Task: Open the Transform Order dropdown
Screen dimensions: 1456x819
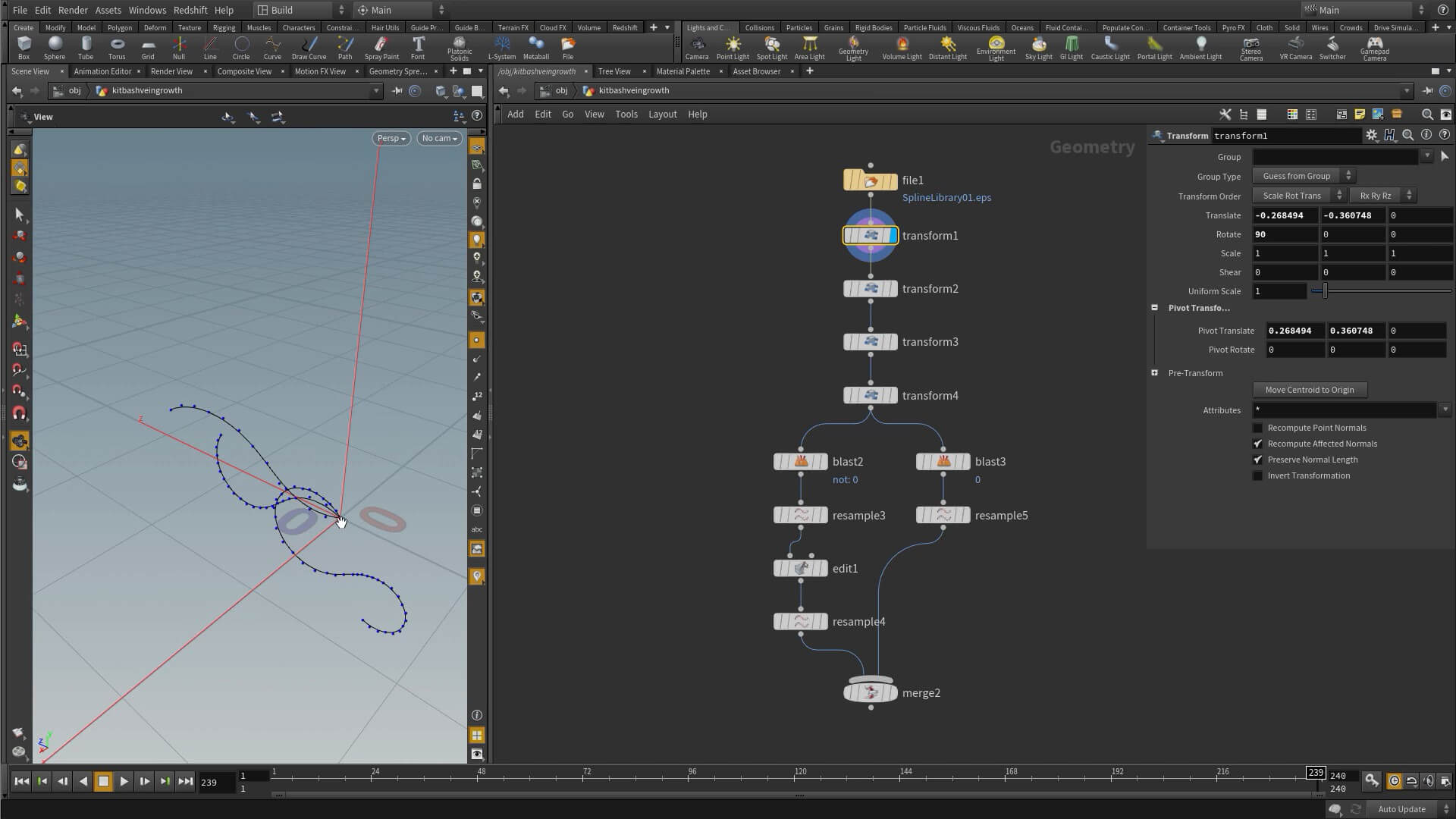Action: [x=1298, y=196]
